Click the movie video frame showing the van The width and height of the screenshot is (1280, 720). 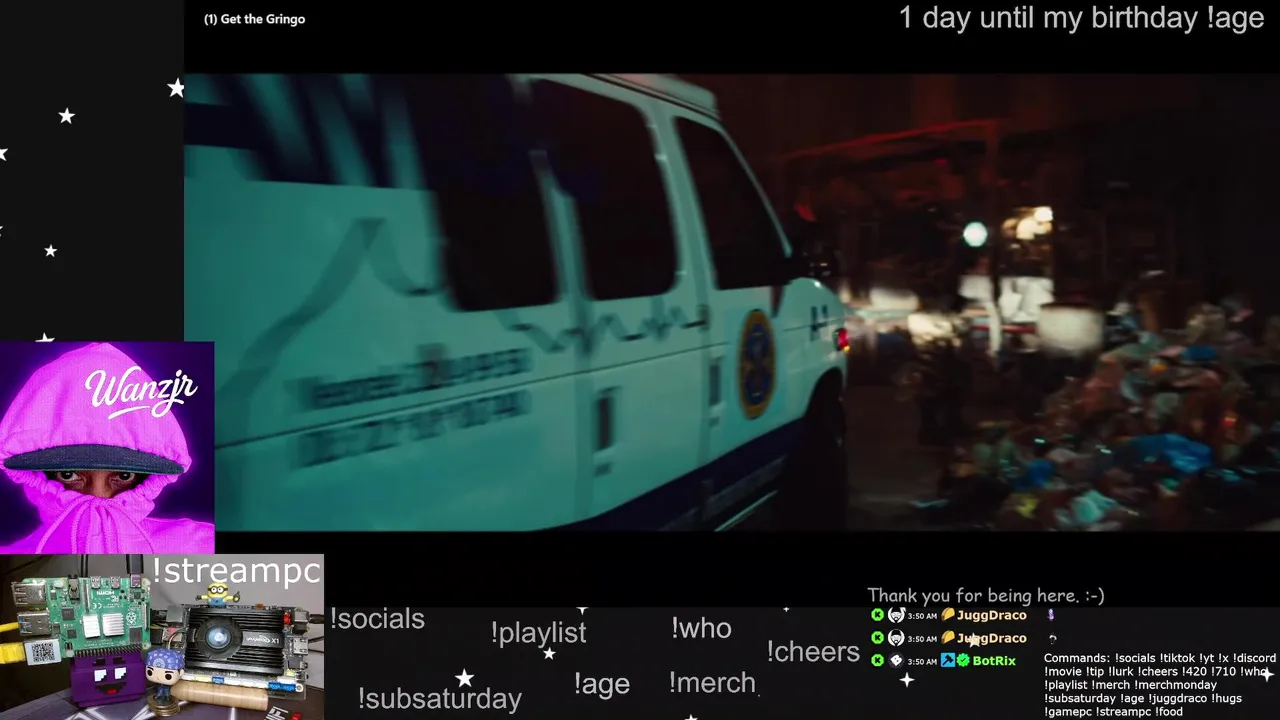pos(732,301)
